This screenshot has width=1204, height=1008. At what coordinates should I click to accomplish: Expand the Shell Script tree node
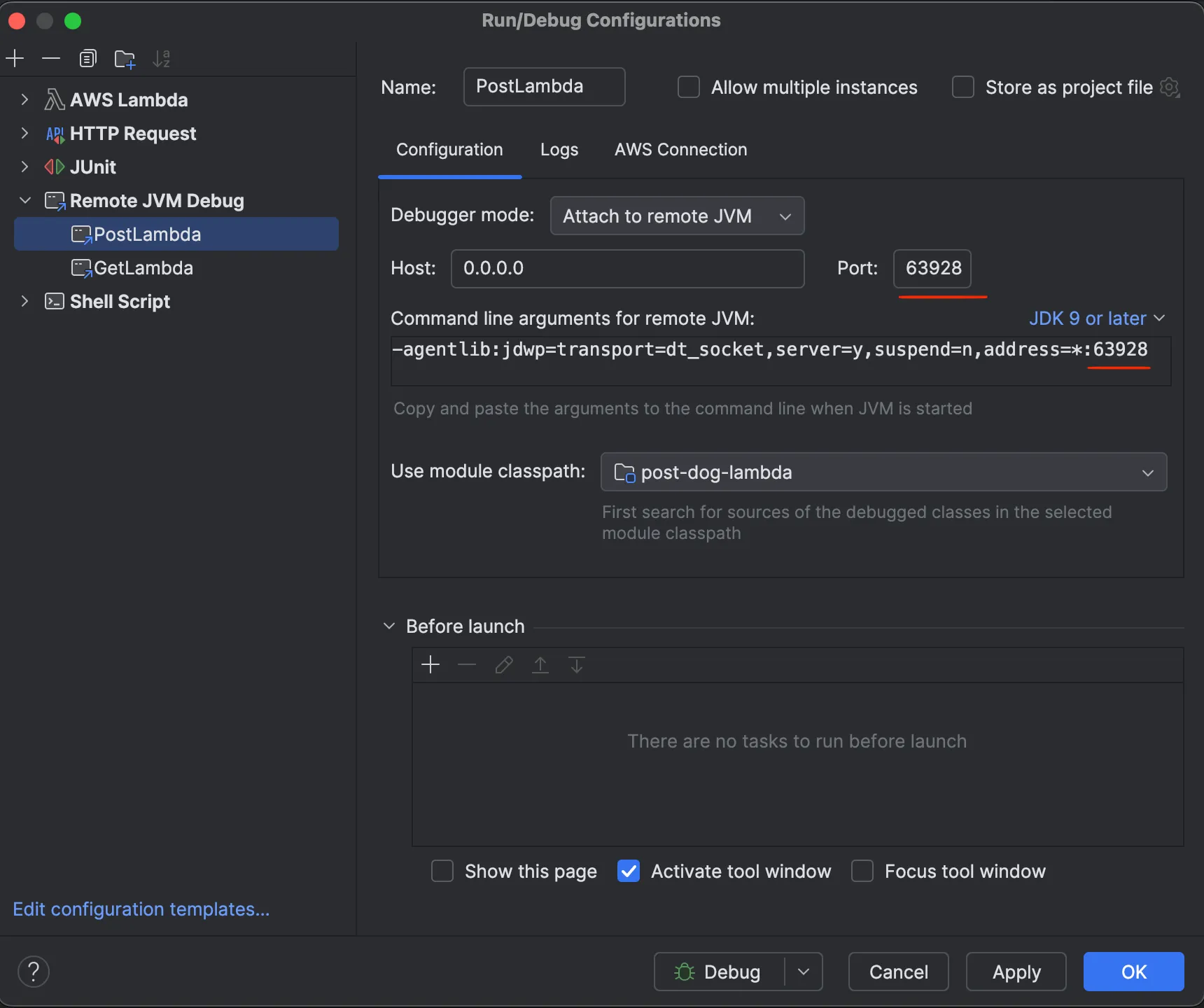tap(25, 301)
